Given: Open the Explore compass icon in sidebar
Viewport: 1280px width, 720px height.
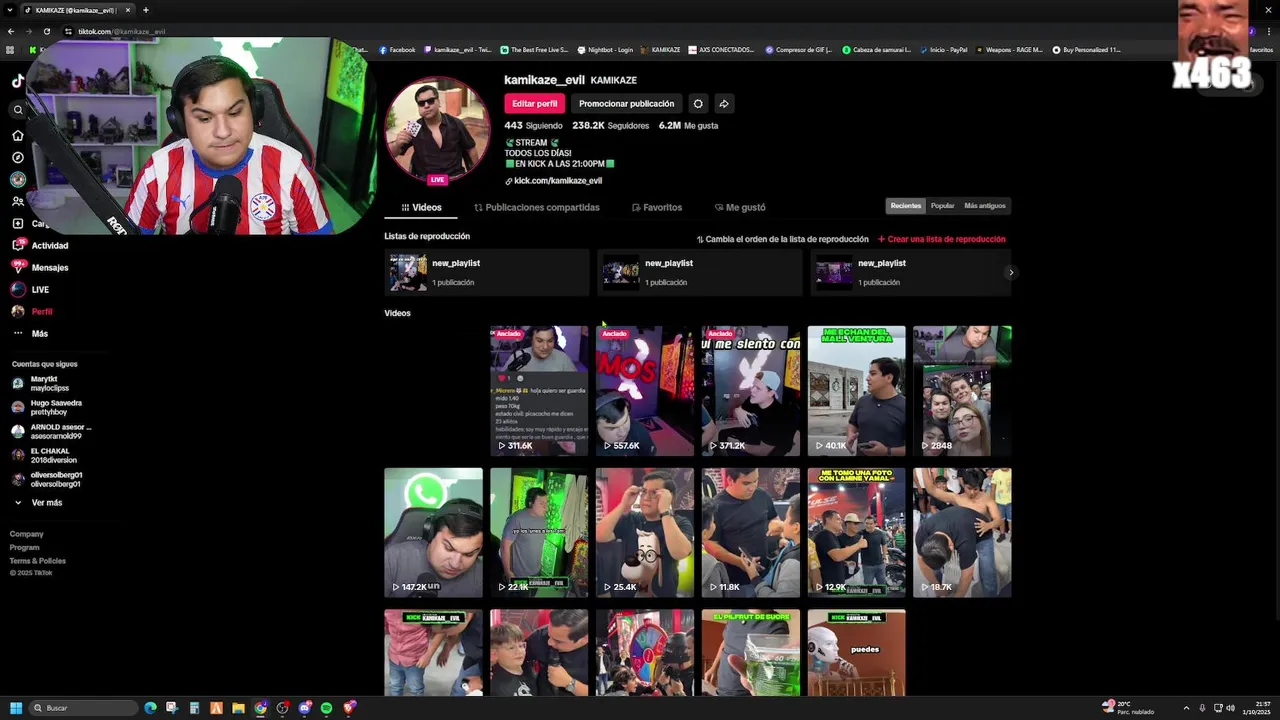Looking at the screenshot, I should point(18,157).
